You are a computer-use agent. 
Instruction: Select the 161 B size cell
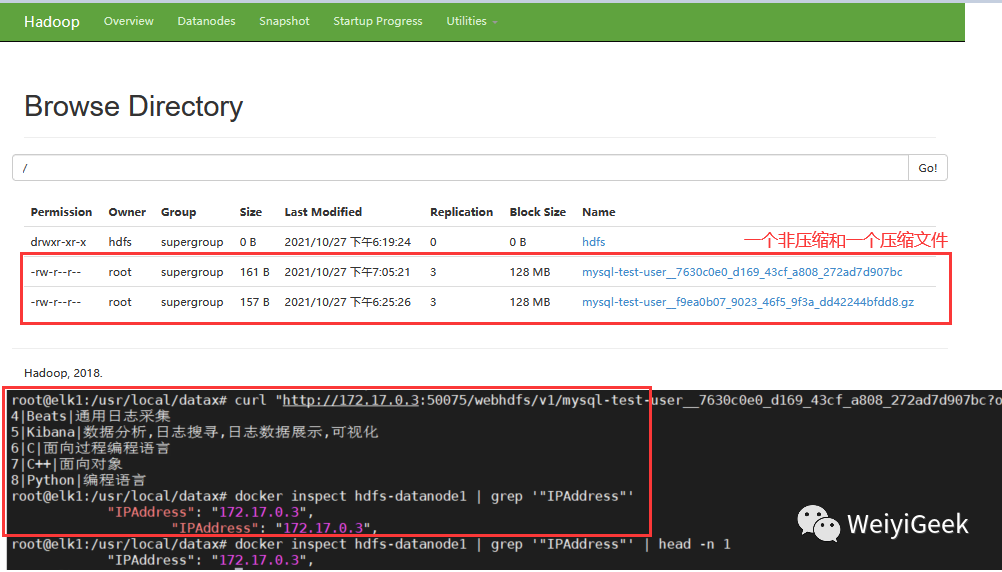254,272
